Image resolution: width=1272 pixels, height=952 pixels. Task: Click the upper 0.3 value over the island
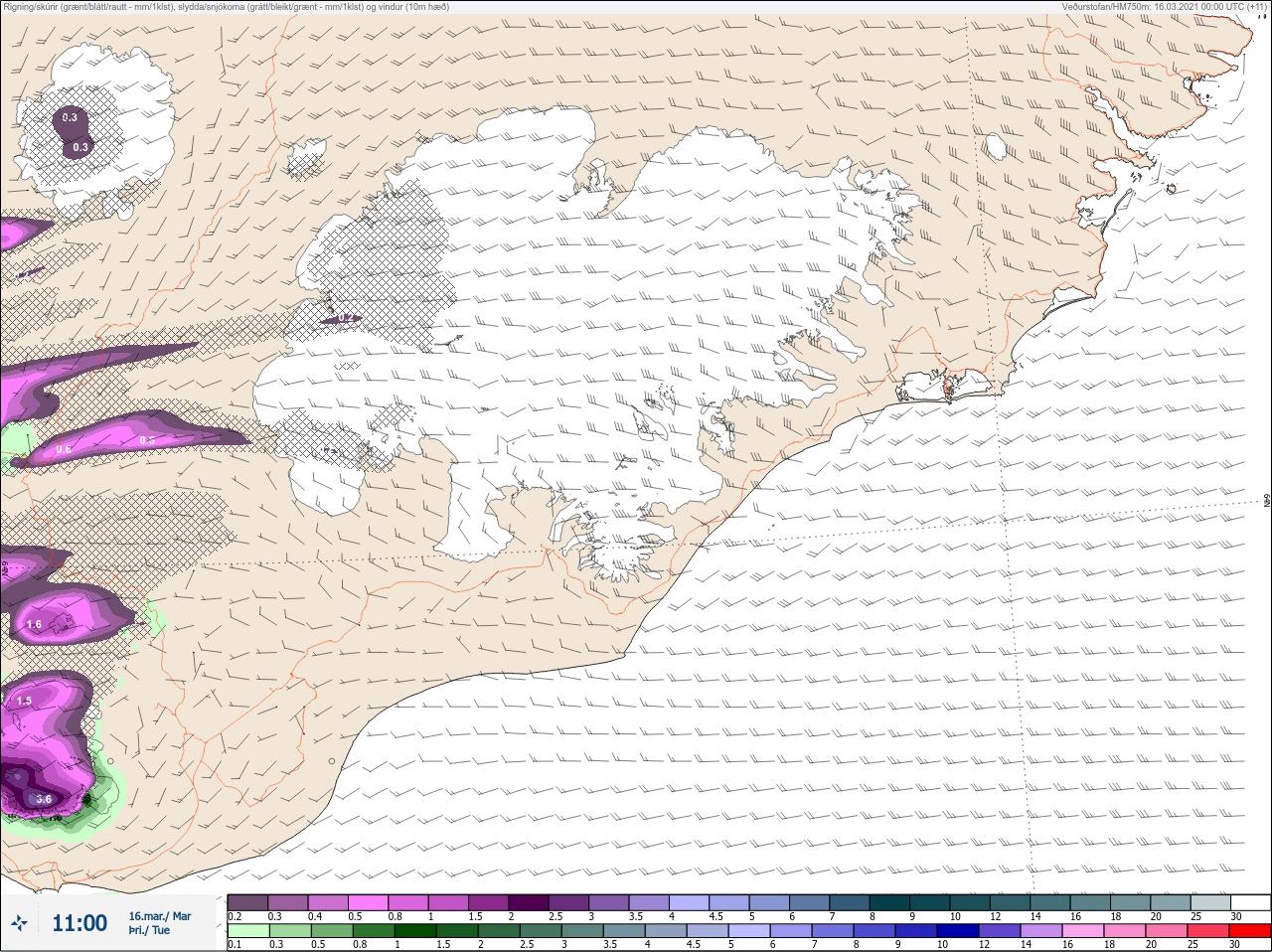tap(70, 117)
